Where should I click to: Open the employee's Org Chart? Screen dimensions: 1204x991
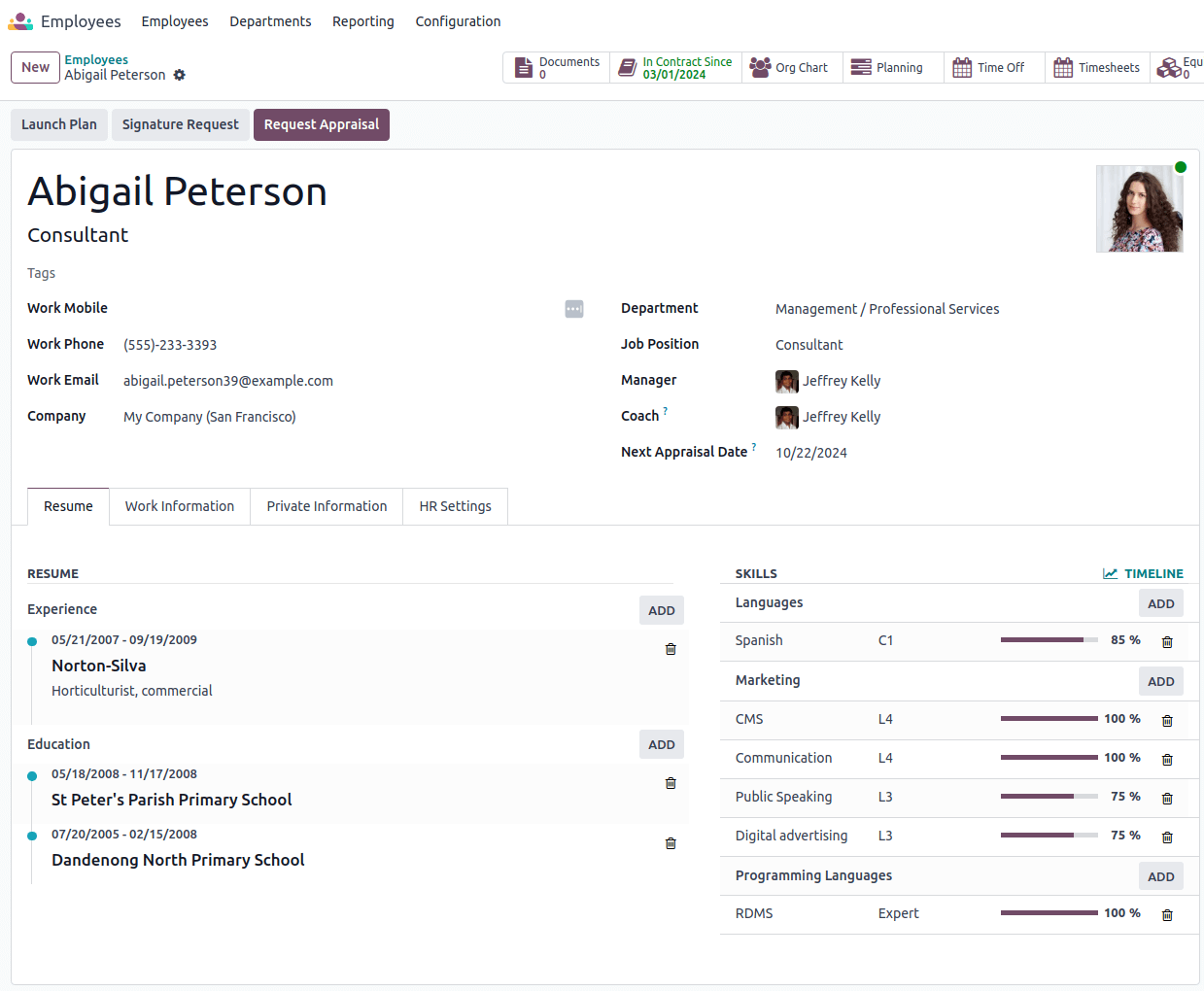(x=790, y=67)
